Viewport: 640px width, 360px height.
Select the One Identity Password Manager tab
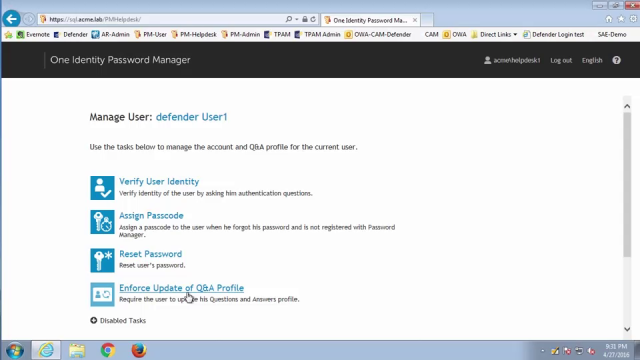point(369,20)
